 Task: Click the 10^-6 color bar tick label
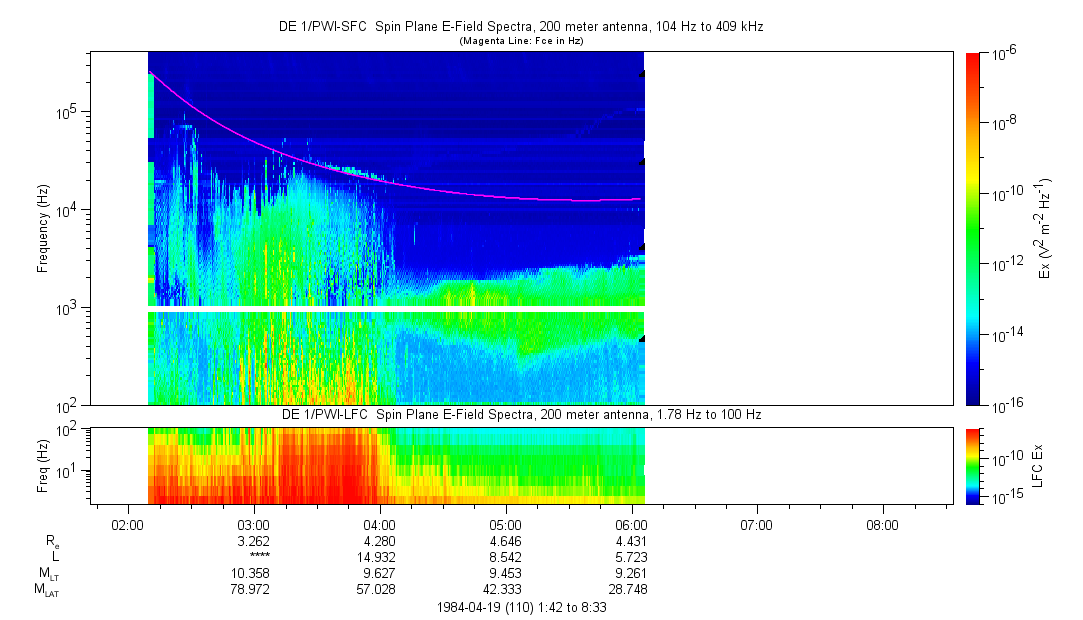click(1005, 54)
